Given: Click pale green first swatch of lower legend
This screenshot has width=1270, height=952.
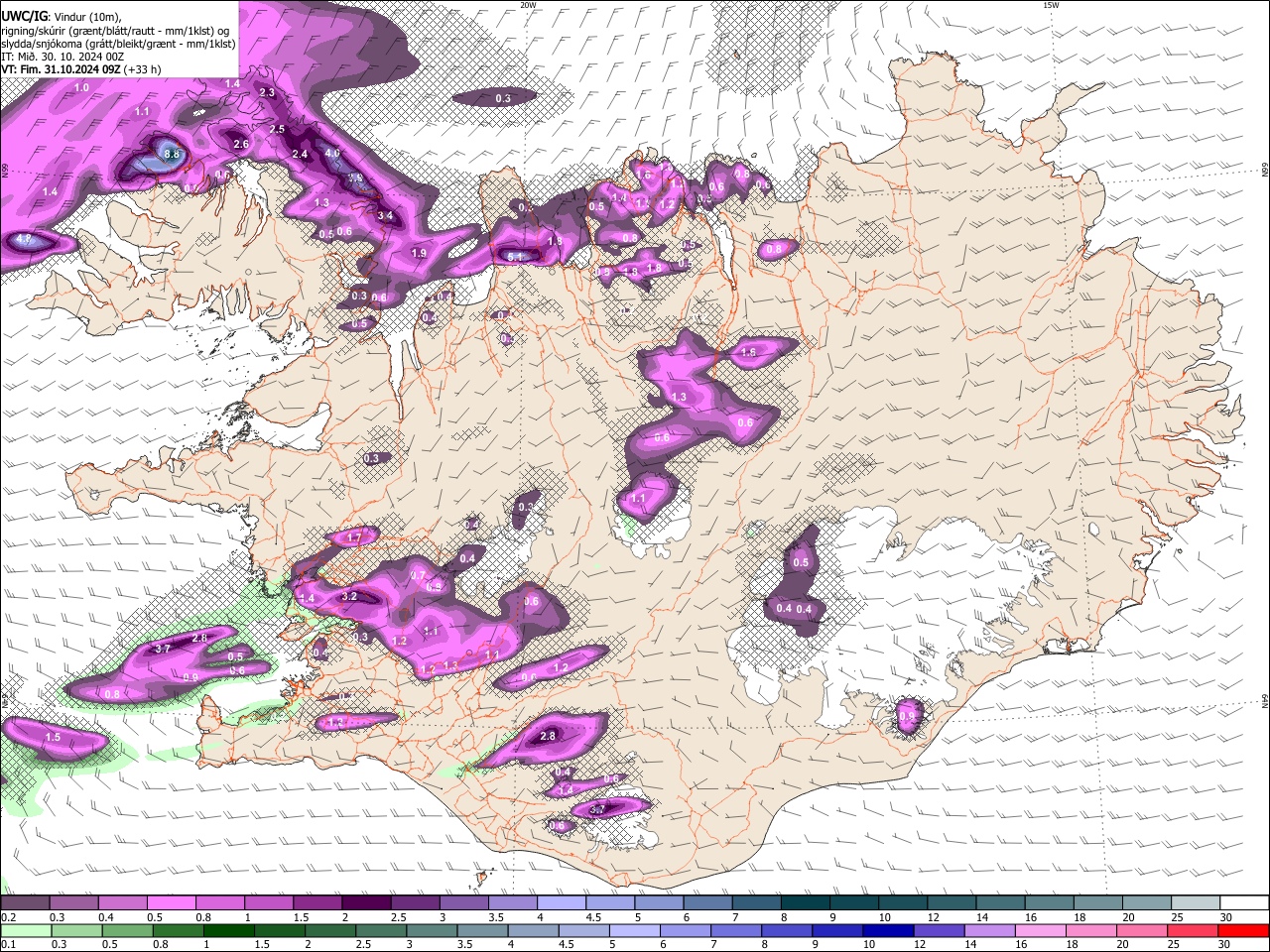Looking at the screenshot, I should (25, 930).
